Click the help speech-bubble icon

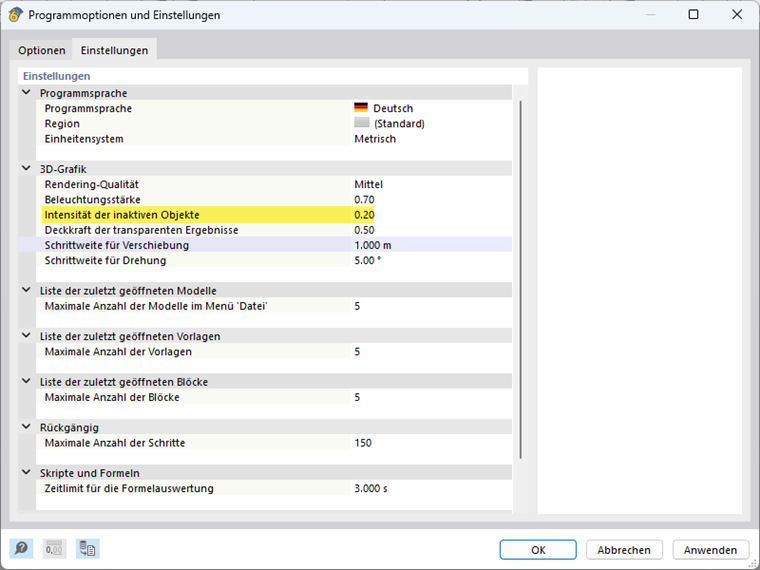pos(21,549)
